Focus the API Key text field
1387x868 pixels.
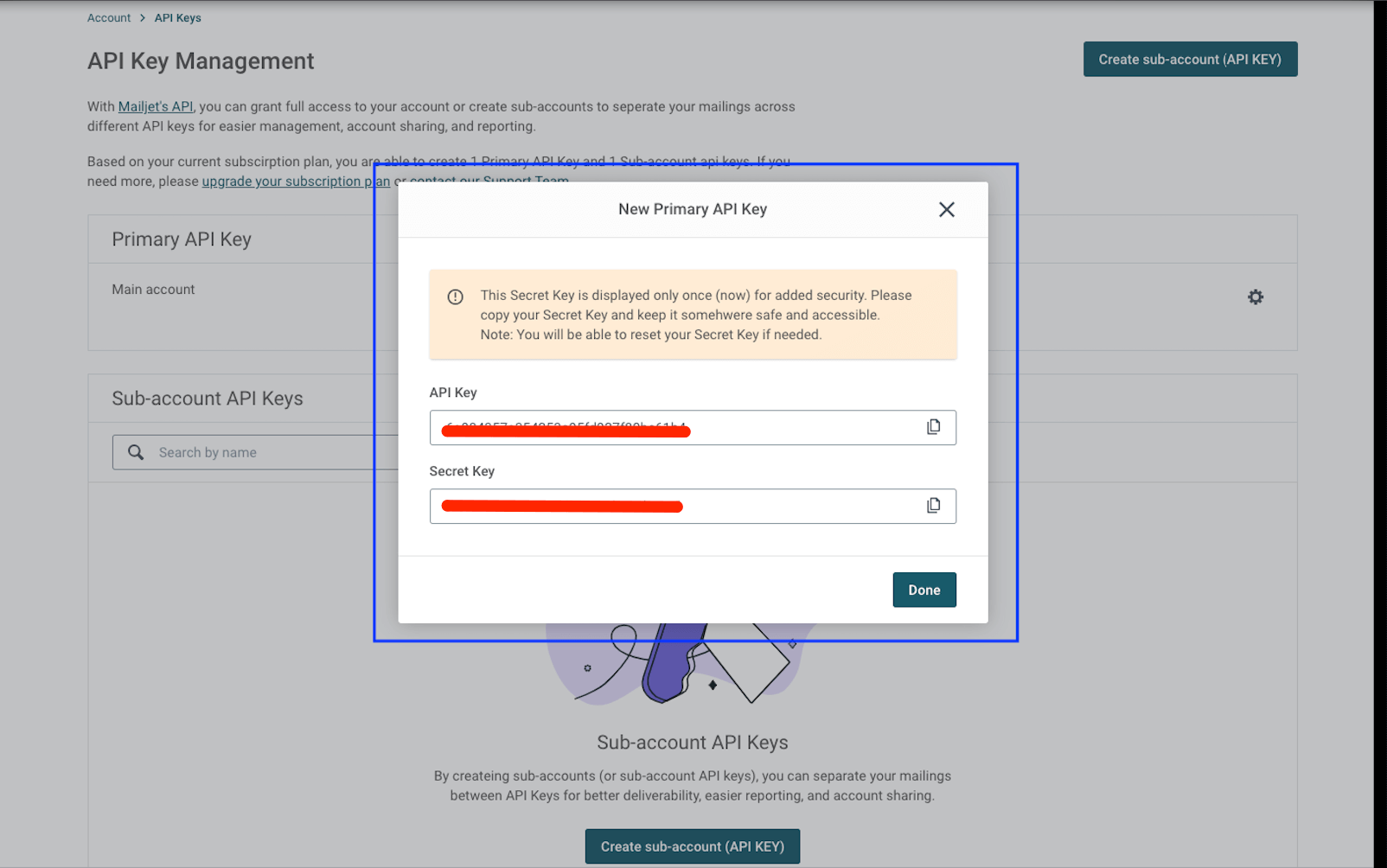(778, 428)
